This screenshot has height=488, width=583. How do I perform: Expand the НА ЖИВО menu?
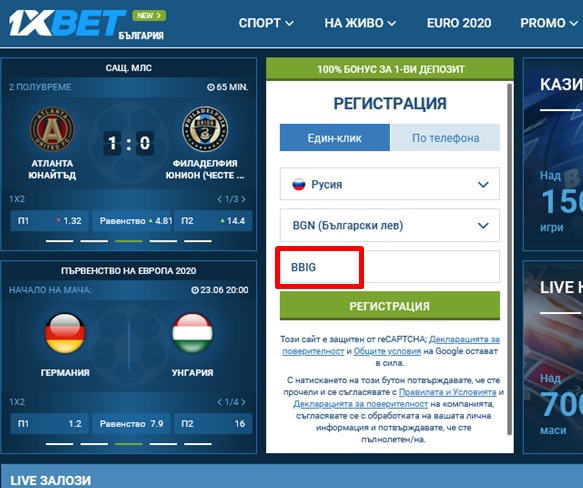point(360,23)
